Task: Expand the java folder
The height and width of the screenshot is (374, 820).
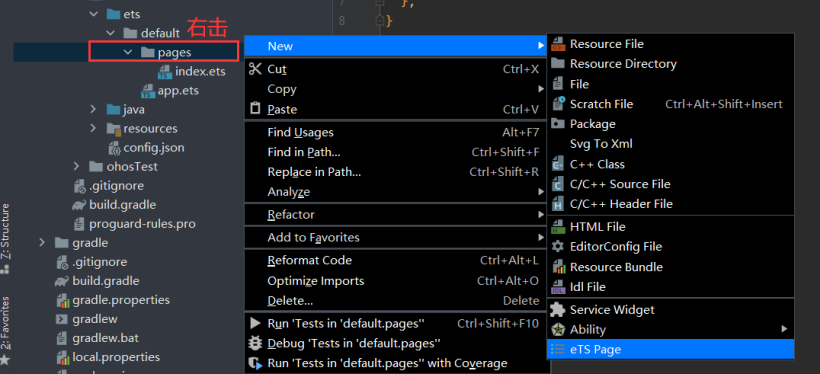Action: point(94,110)
